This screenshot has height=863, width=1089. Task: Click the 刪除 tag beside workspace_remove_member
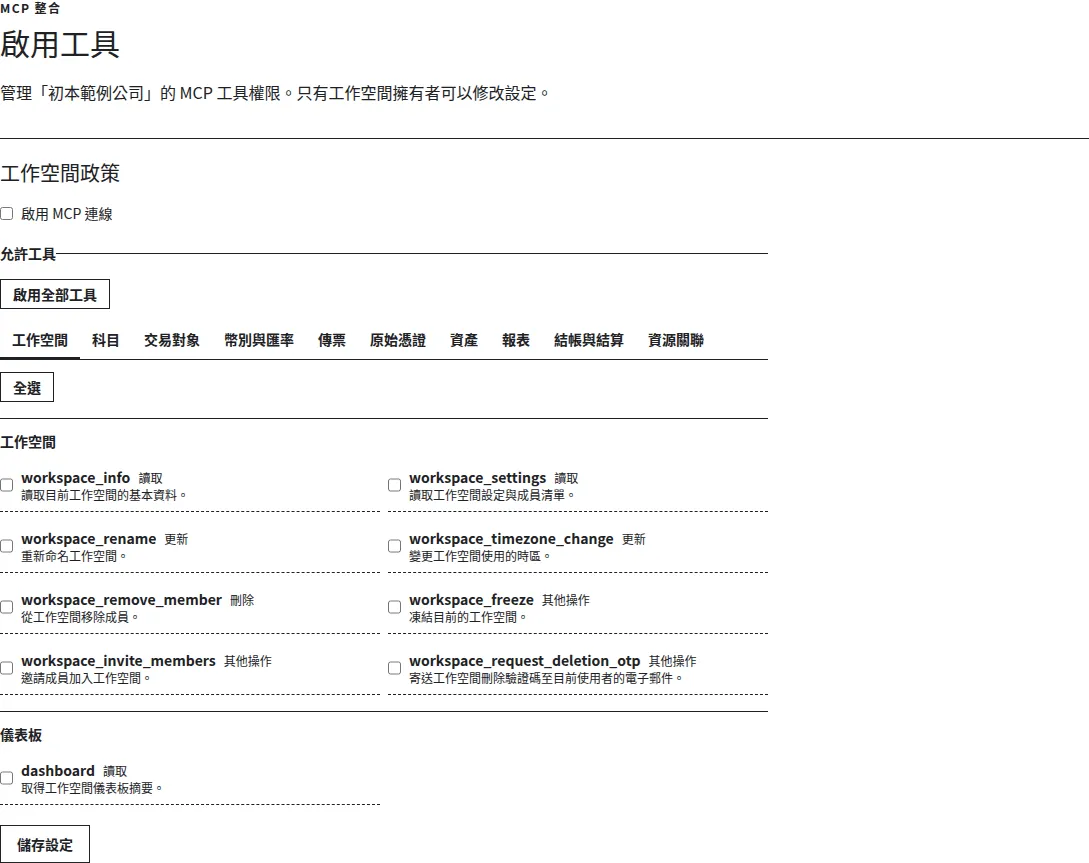pyautogui.click(x=242, y=601)
